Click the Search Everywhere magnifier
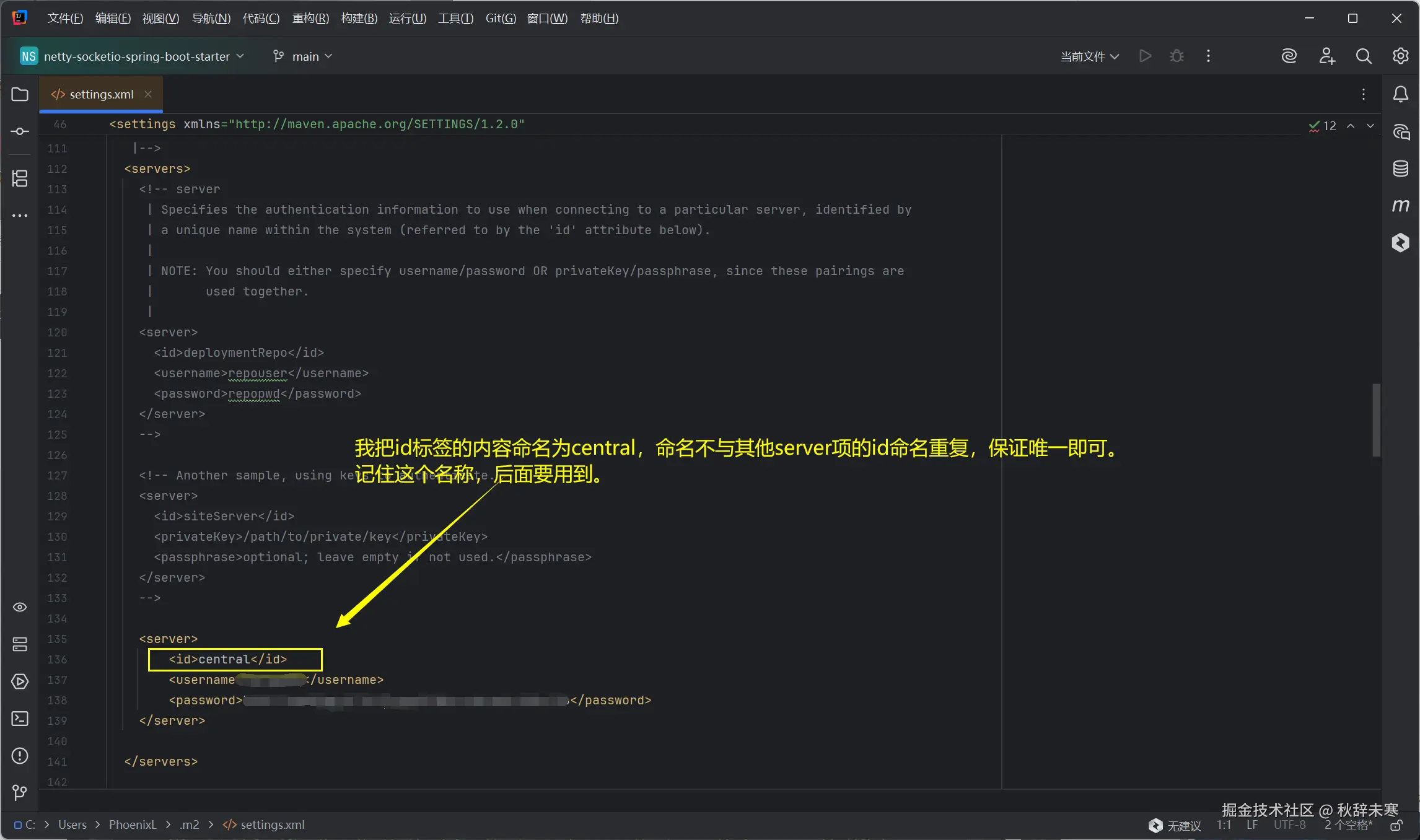The image size is (1420, 840). click(x=1363, y=56)
